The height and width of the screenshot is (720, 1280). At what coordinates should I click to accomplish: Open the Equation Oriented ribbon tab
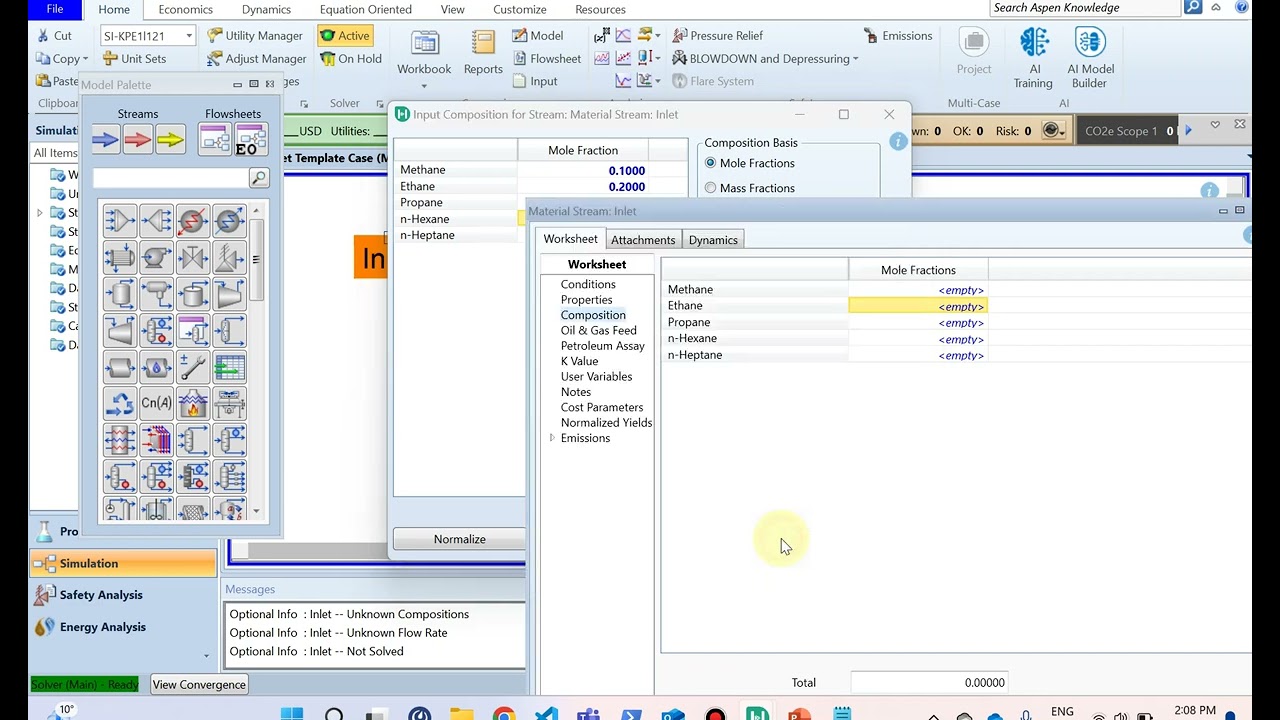pos(365,9)
